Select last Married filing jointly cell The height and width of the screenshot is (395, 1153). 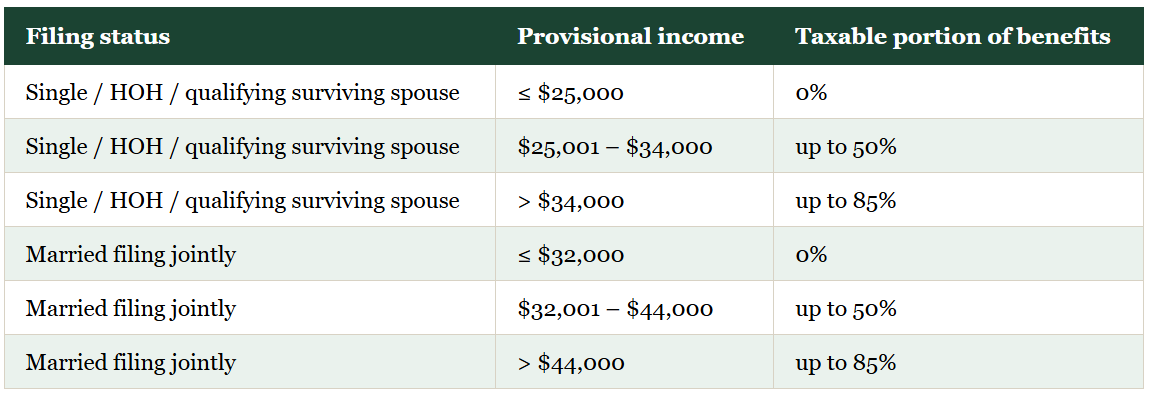pyautogui.click(x=250, y=362)
